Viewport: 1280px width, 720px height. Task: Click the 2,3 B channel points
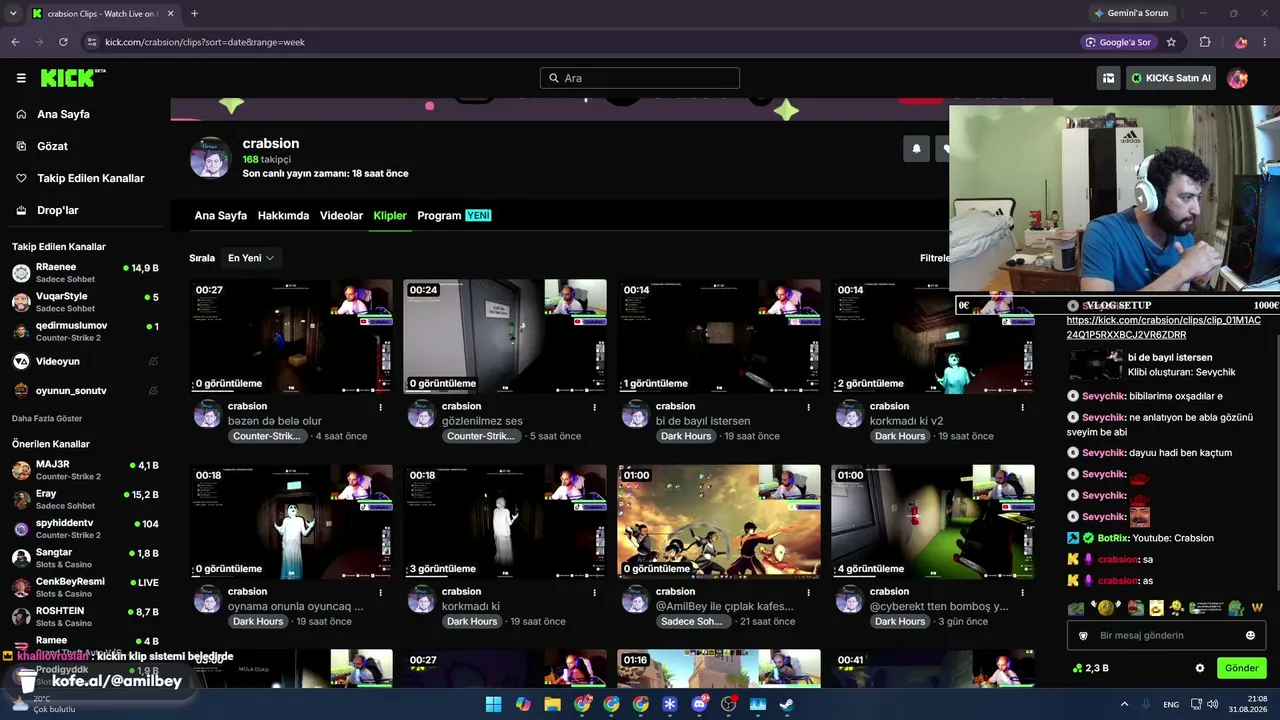point(1090,668)
